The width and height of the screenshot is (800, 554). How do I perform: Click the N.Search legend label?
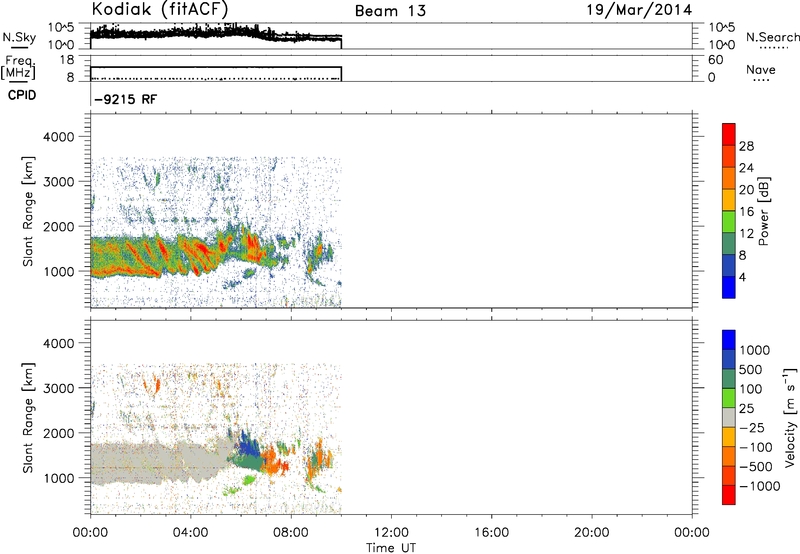click(x=773, y=37)
